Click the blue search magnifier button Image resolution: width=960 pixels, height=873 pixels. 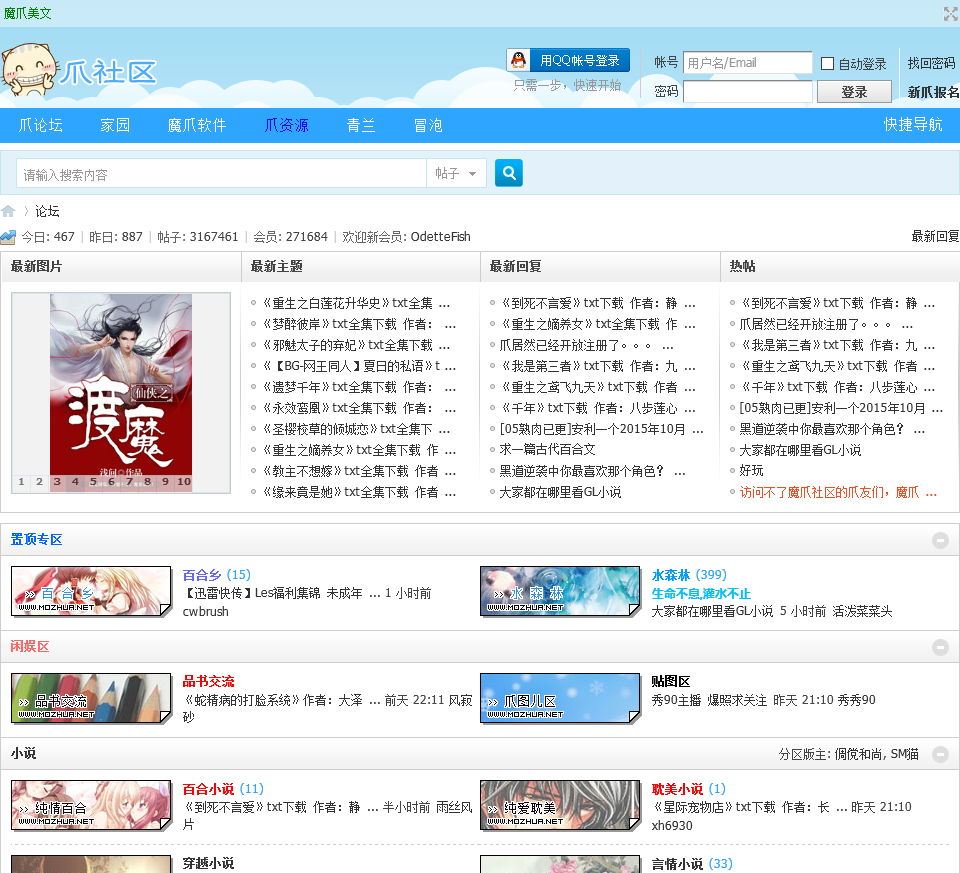tap(508, 173)
